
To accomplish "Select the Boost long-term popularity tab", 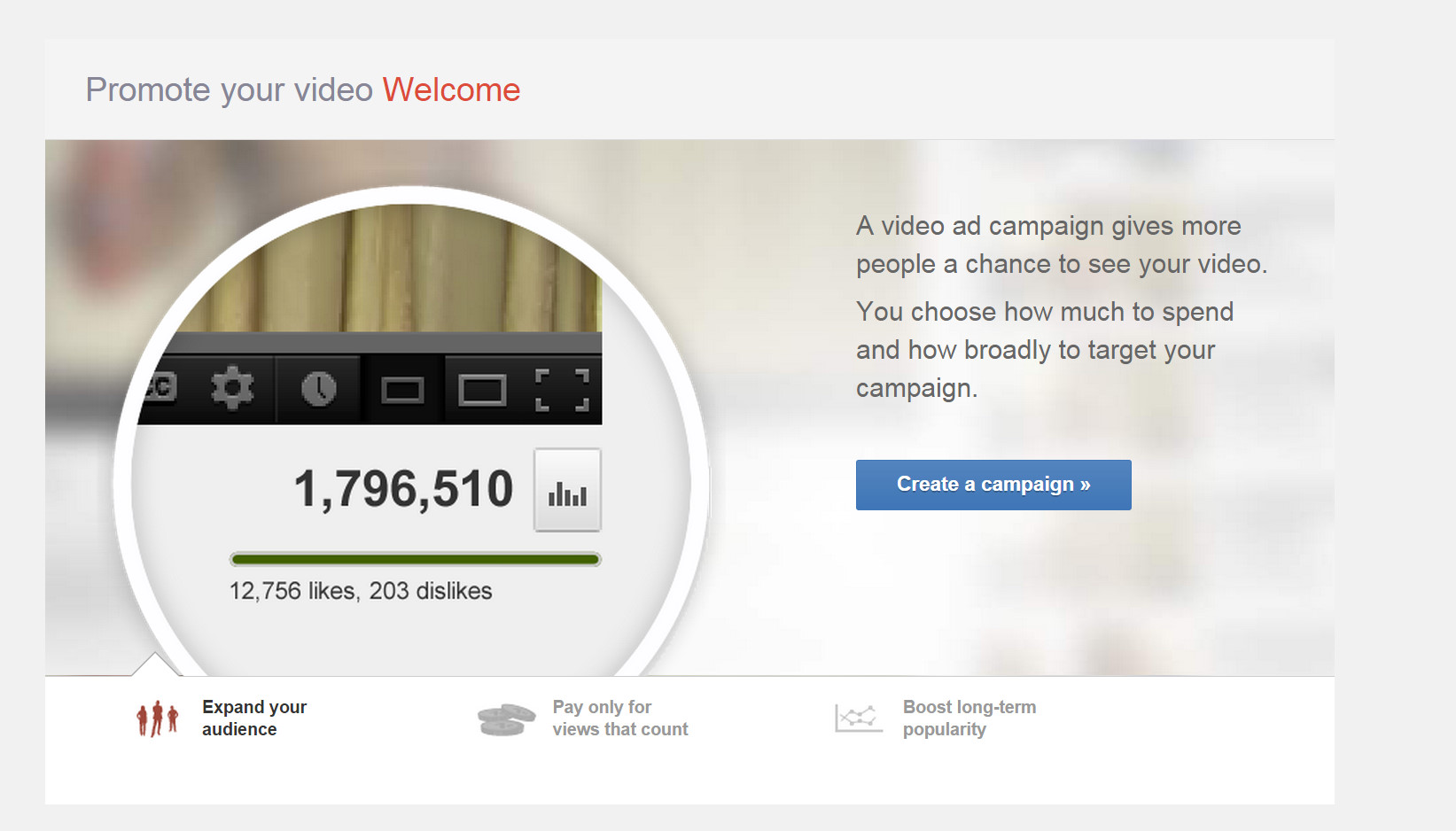I will (935, 718).
